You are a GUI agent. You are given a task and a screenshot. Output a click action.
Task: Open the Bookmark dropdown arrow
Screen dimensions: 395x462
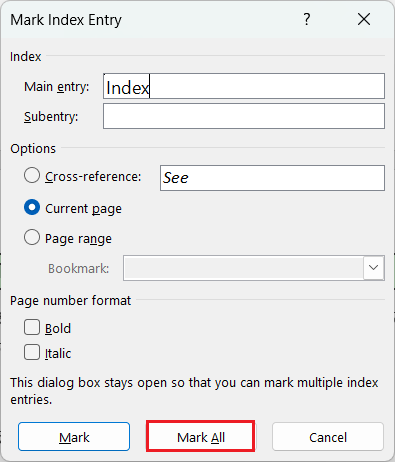[374, 268]
